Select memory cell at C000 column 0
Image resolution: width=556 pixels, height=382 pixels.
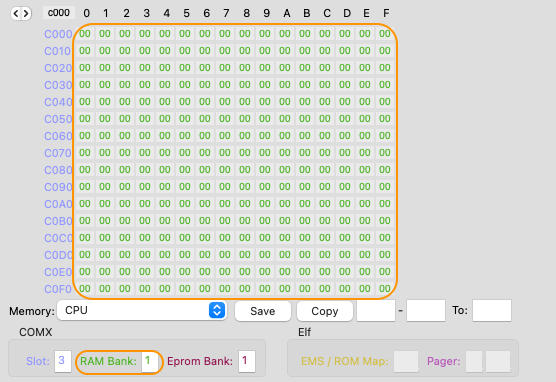tap(85, 34)
